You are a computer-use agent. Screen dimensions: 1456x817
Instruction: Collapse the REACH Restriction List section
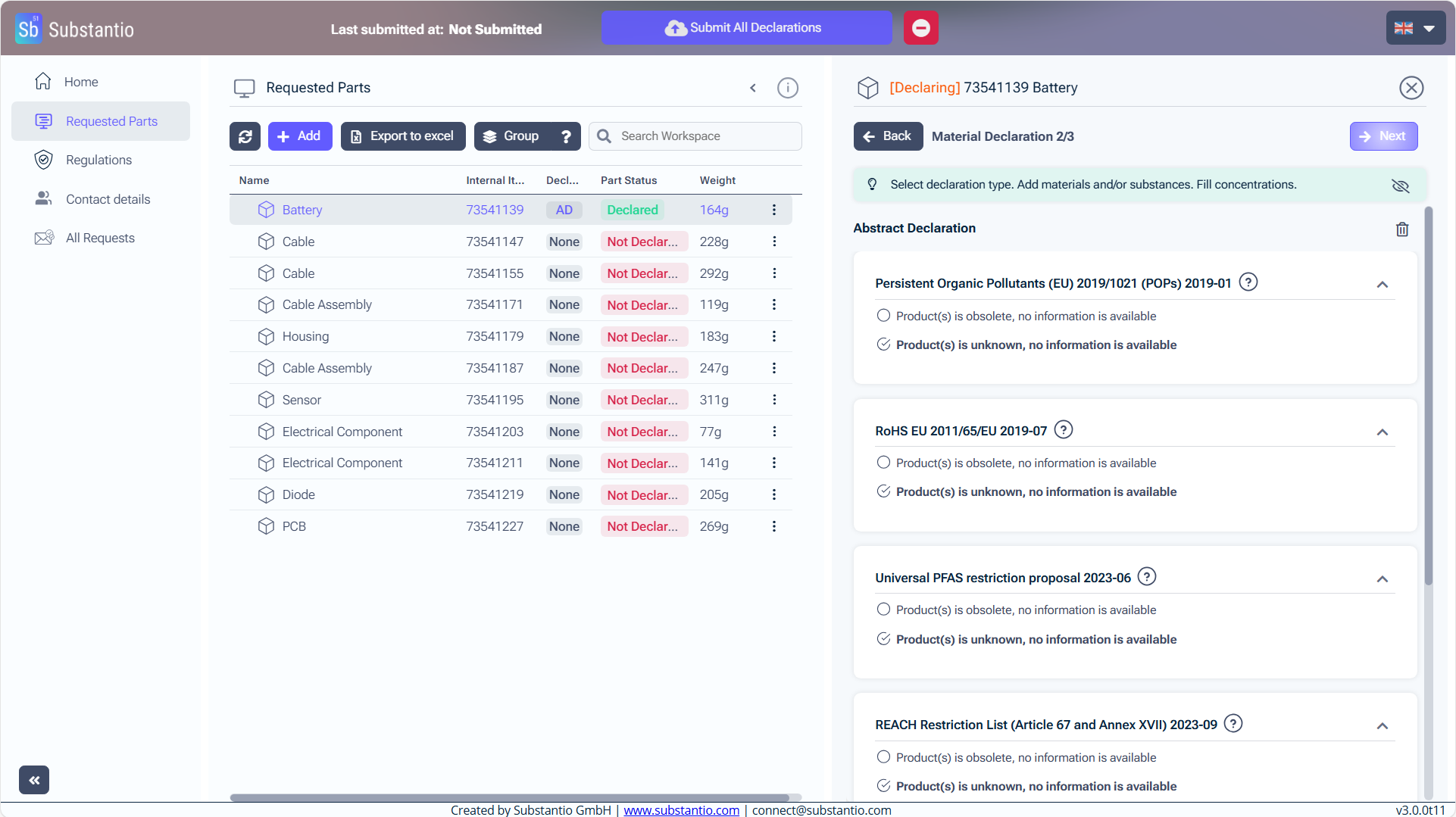(1382, 726)
